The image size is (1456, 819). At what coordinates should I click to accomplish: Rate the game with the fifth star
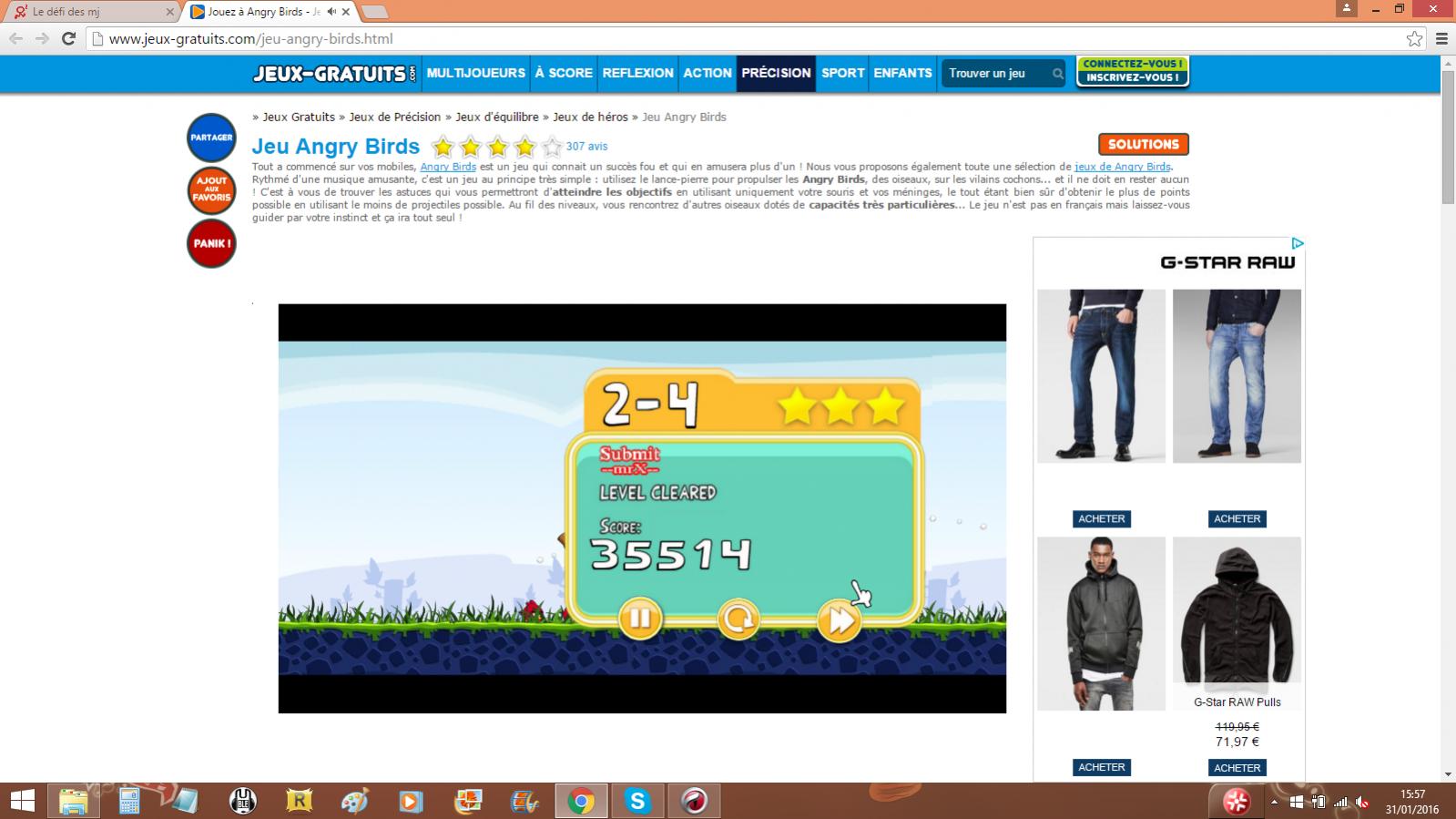coord(552,147)
